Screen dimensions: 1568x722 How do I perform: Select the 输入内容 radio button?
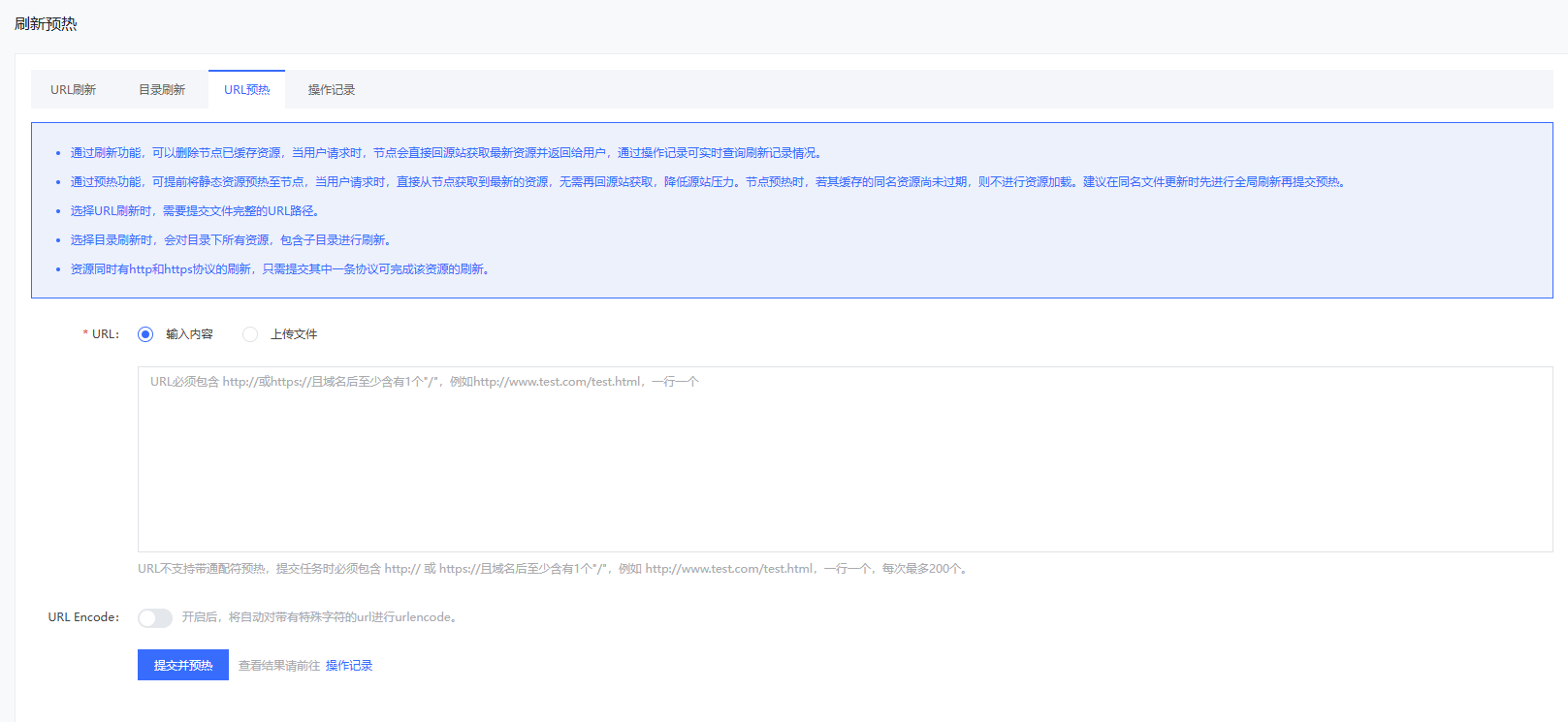coord(145,334)
